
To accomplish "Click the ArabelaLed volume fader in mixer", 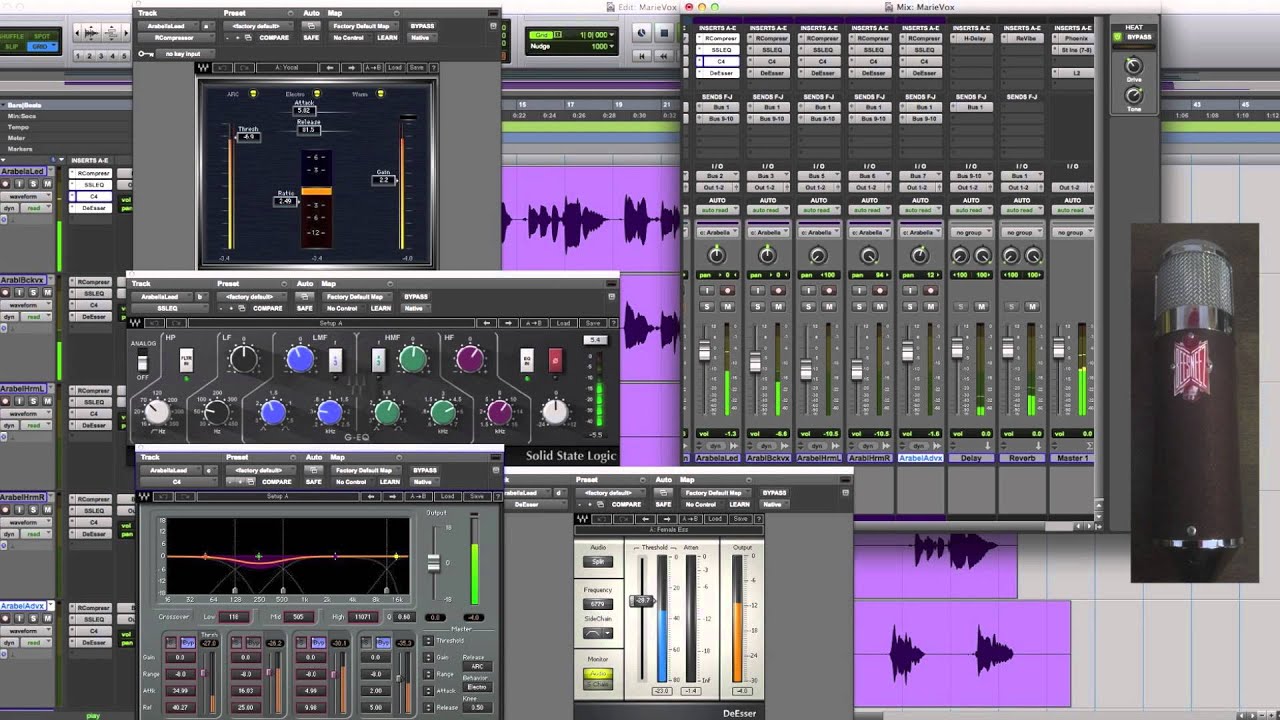I will (x=705, y=350).
